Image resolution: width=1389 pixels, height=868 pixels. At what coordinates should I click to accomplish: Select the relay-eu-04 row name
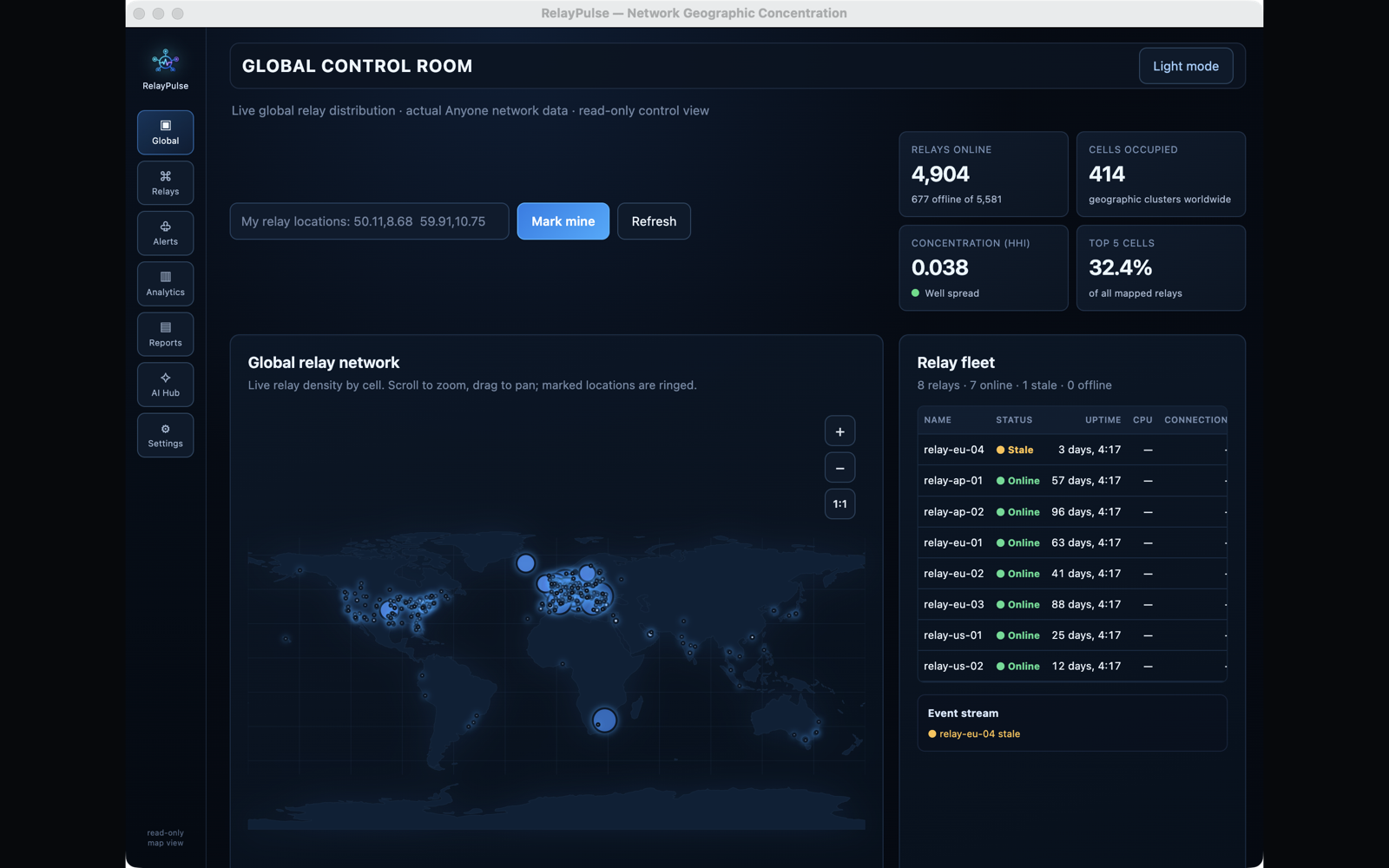coord(954,450)
